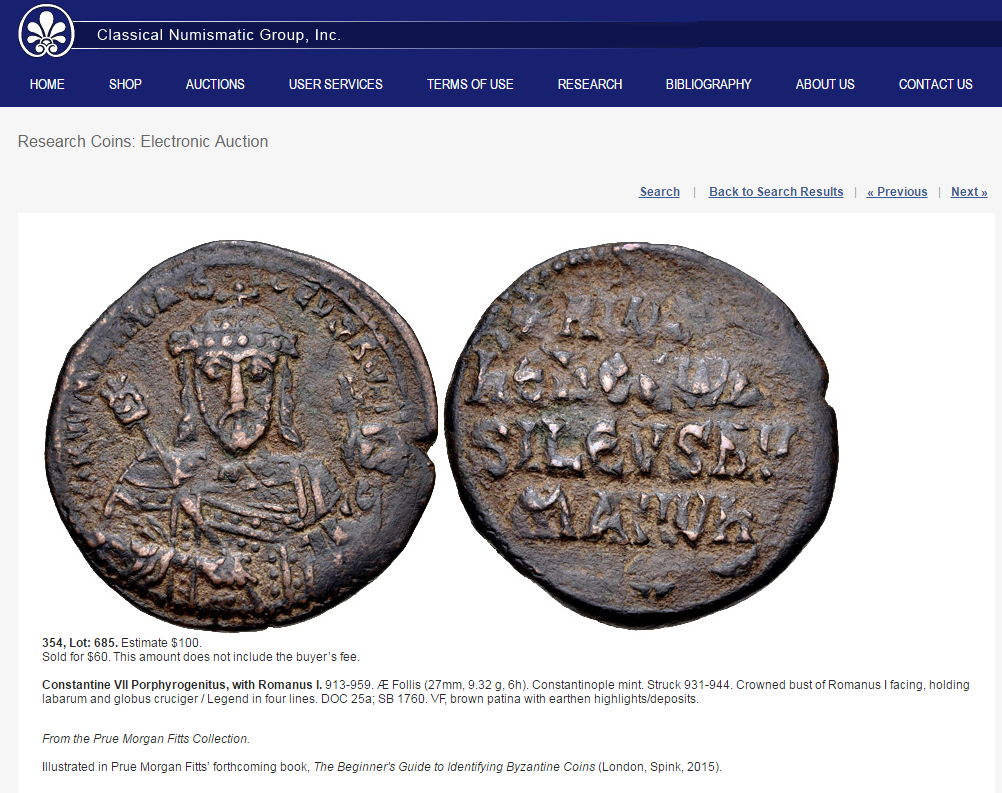Click the coin reverse image with legend
This screenshot has height=793, width=1002.
[x=642, y=435]
